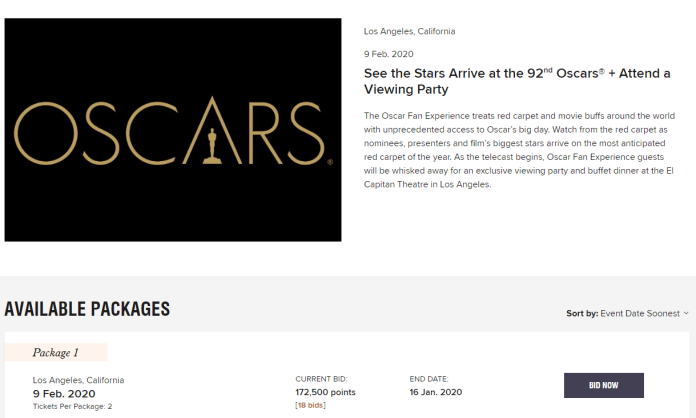This screenshot has height=418, width=696.
Task: Click the Sort by label
Action: click(x=582, y=314)
